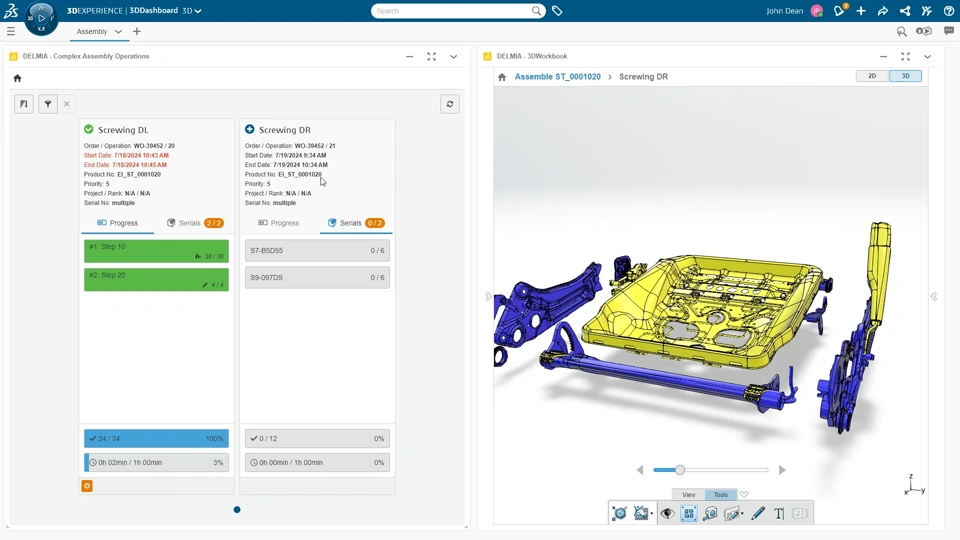The height and width of the screenshot is (540, 960).
Task: Switch to the View toolbar tab
Action: click(x=689, y=495)
